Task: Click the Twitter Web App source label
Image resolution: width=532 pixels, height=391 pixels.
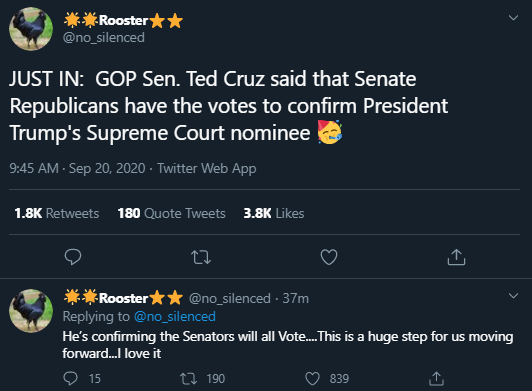Action: pyautogui.click(x=206, y=168)
